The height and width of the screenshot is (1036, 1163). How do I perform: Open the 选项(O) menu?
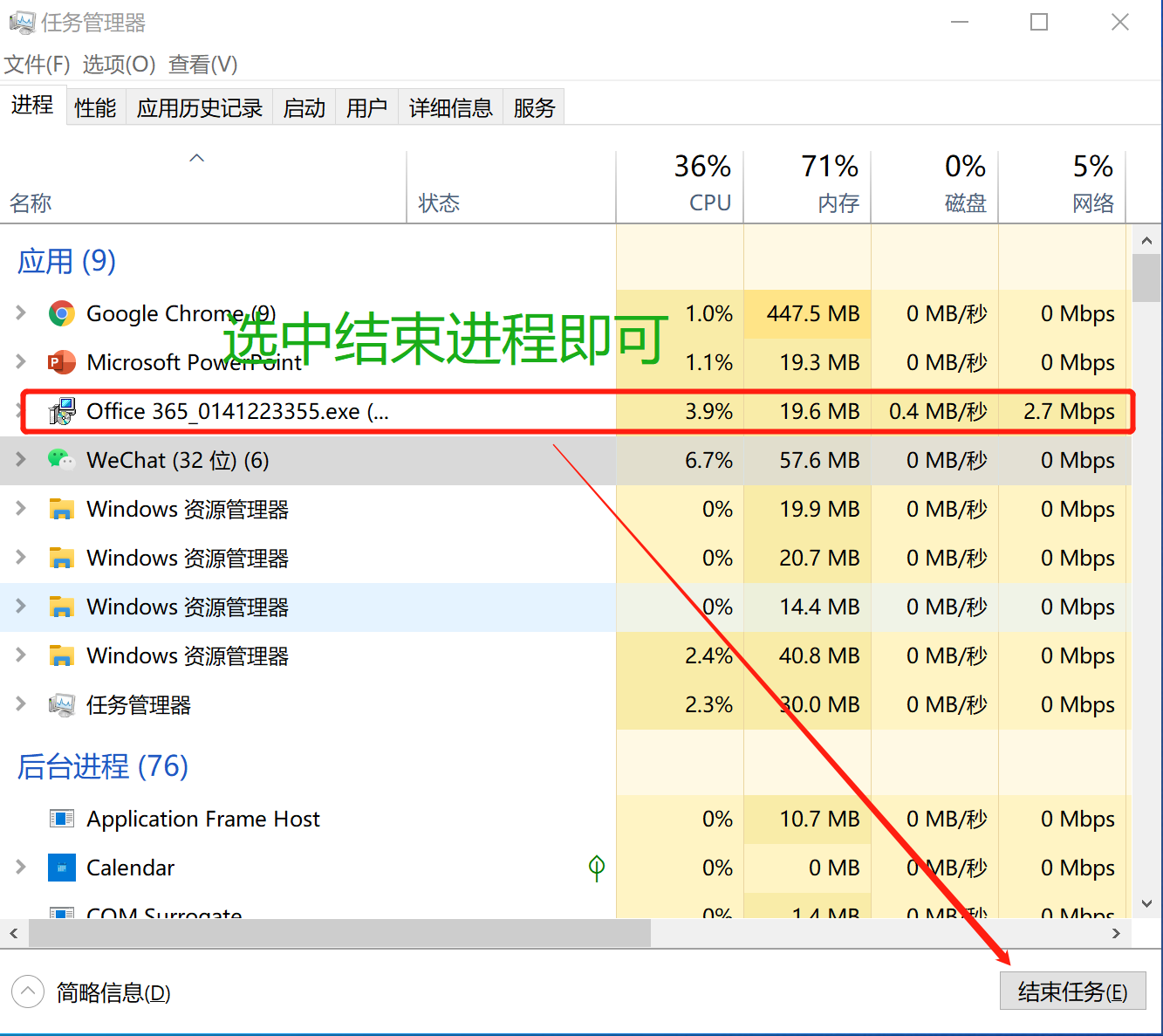click(119, 65)
